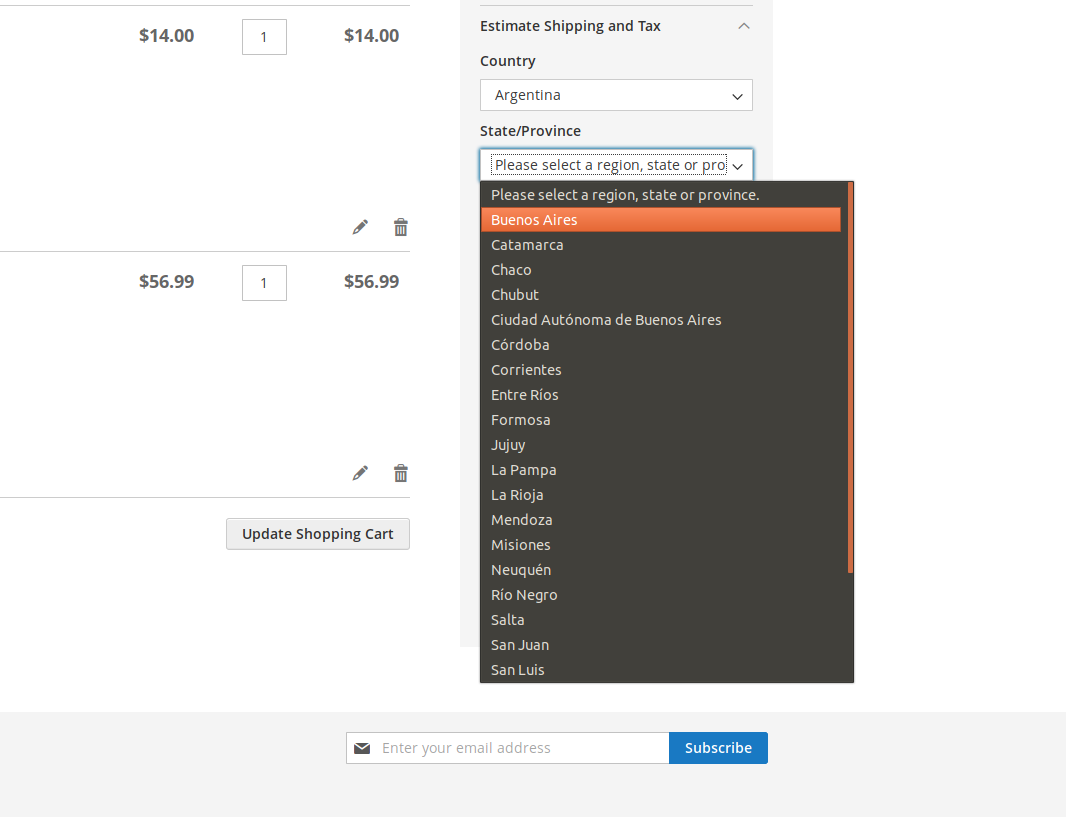The width and height of the screenshot is (1066, 817).
Task: Edit the $14.00 cart item
Action: [360, 227]
